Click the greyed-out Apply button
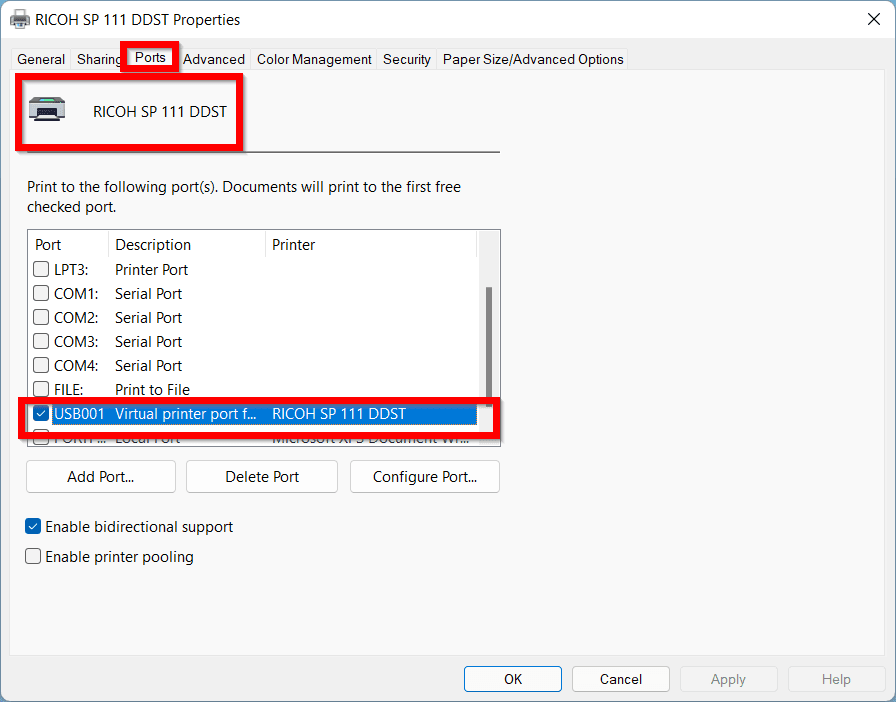The width and height of the screenshot is (896, 702). (x=728, y=679)
